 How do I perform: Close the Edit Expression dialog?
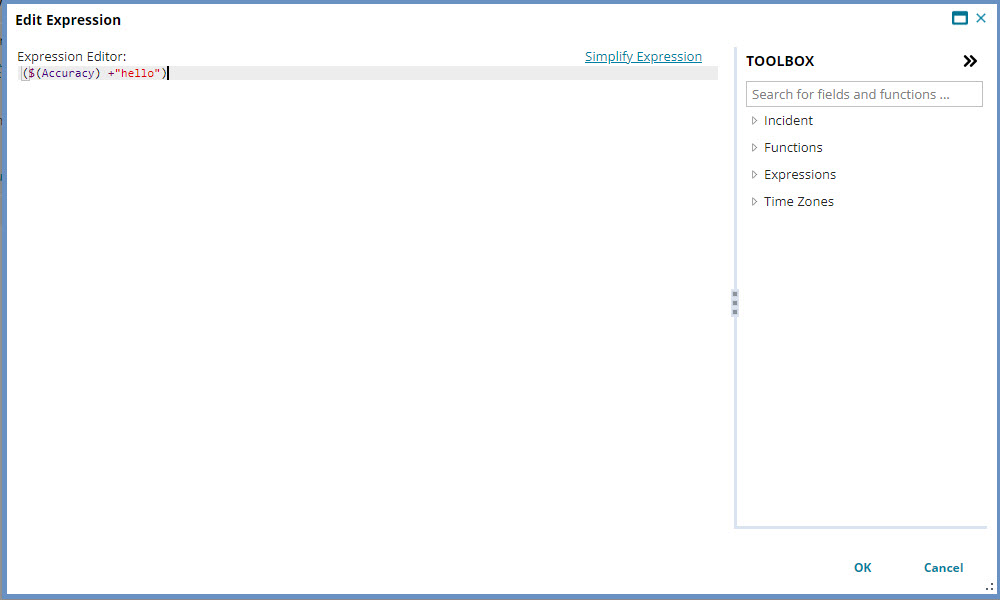pos(982,17)
